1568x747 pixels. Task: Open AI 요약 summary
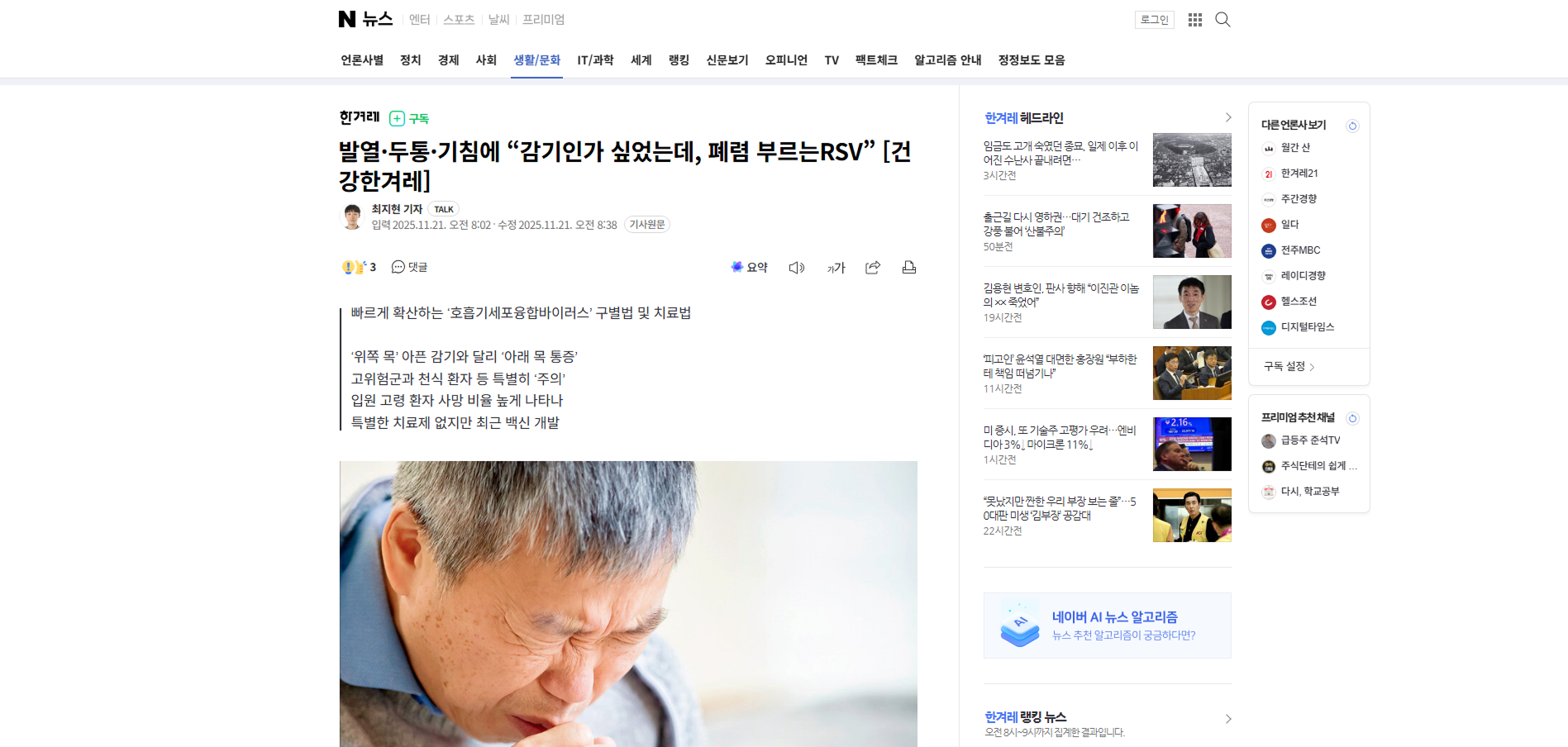[750, 268]
